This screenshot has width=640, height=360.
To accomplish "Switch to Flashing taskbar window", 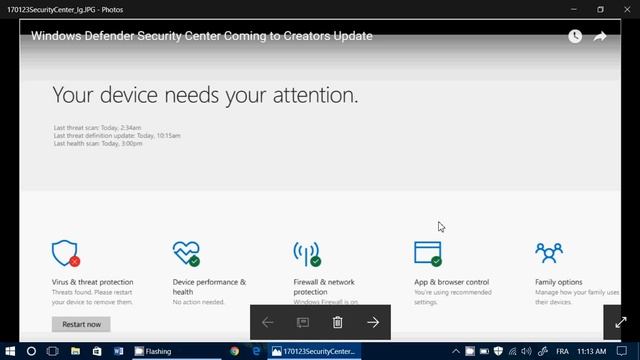I will 177,351.
